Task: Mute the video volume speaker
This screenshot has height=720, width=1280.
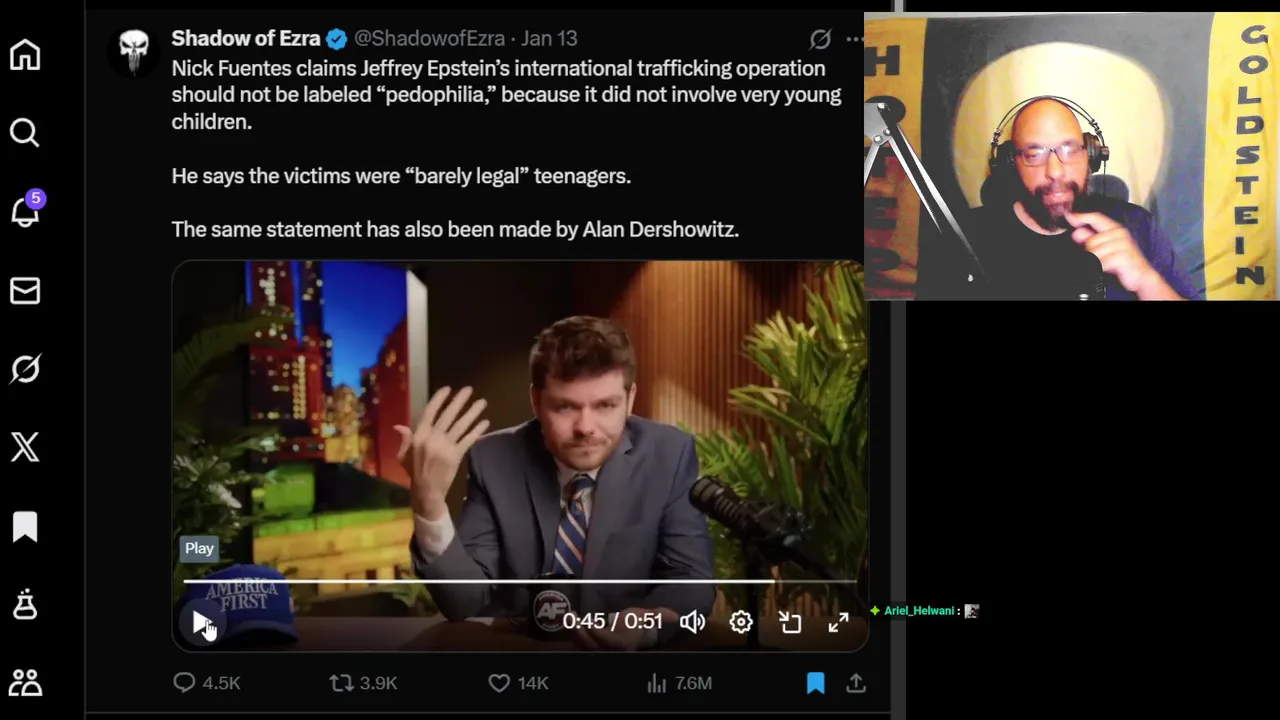Action: pyautogui.click(x=692, y=622)
